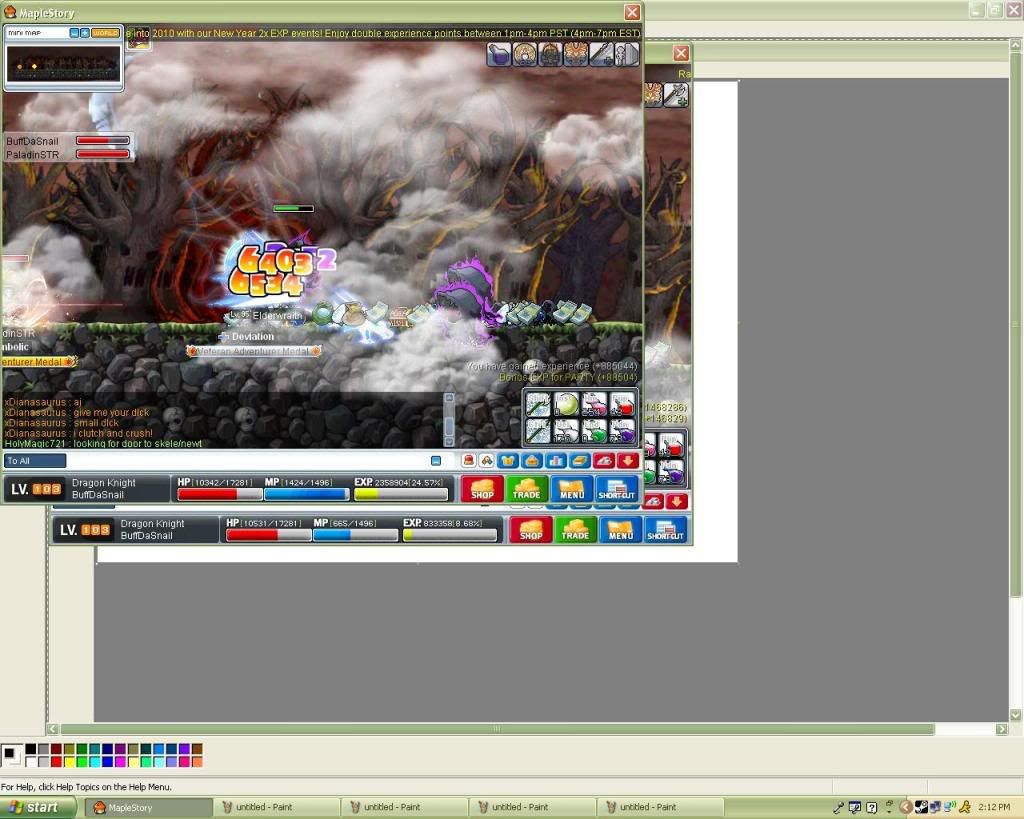The width and height of the screenshot is (1024, 819).
Task: Click the "You have gained experience (+885044)" message
Action: [x=552, y=366]
